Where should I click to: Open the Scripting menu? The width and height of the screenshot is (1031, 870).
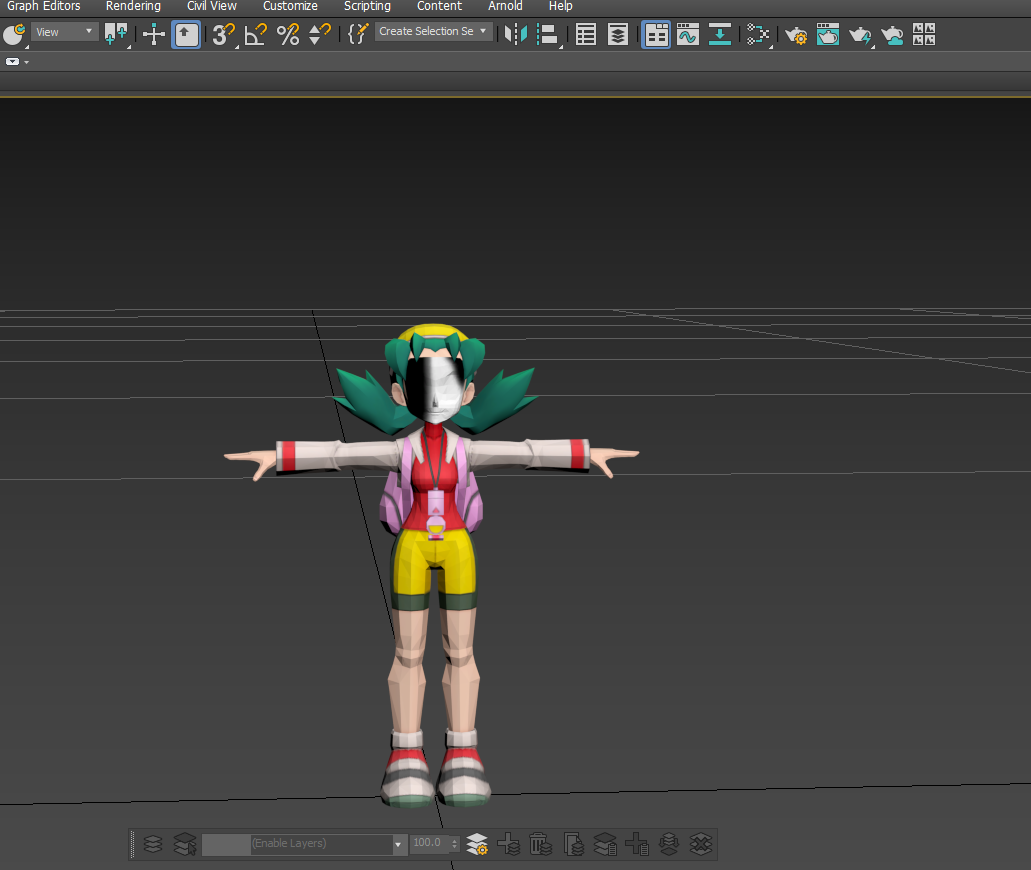coord(367,6)
